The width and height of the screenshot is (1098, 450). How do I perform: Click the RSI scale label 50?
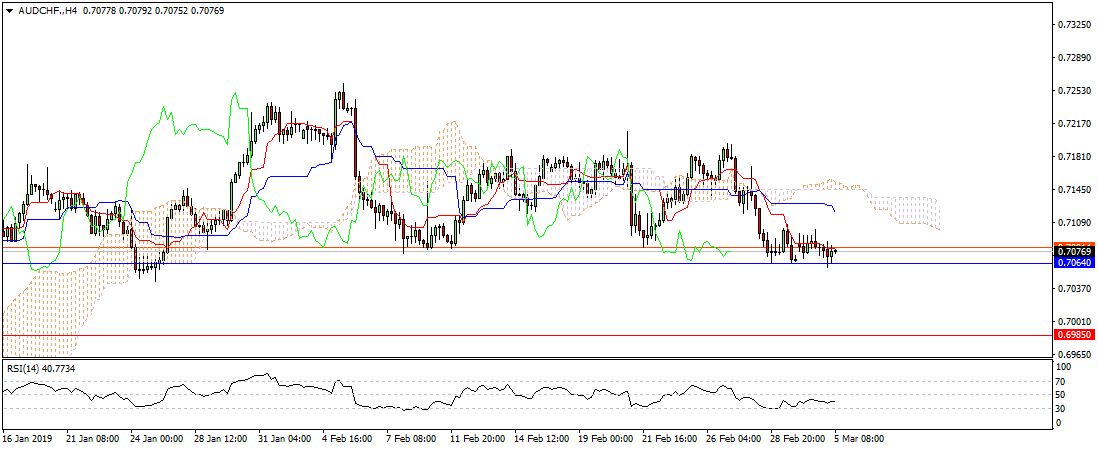click(1062, 395)
